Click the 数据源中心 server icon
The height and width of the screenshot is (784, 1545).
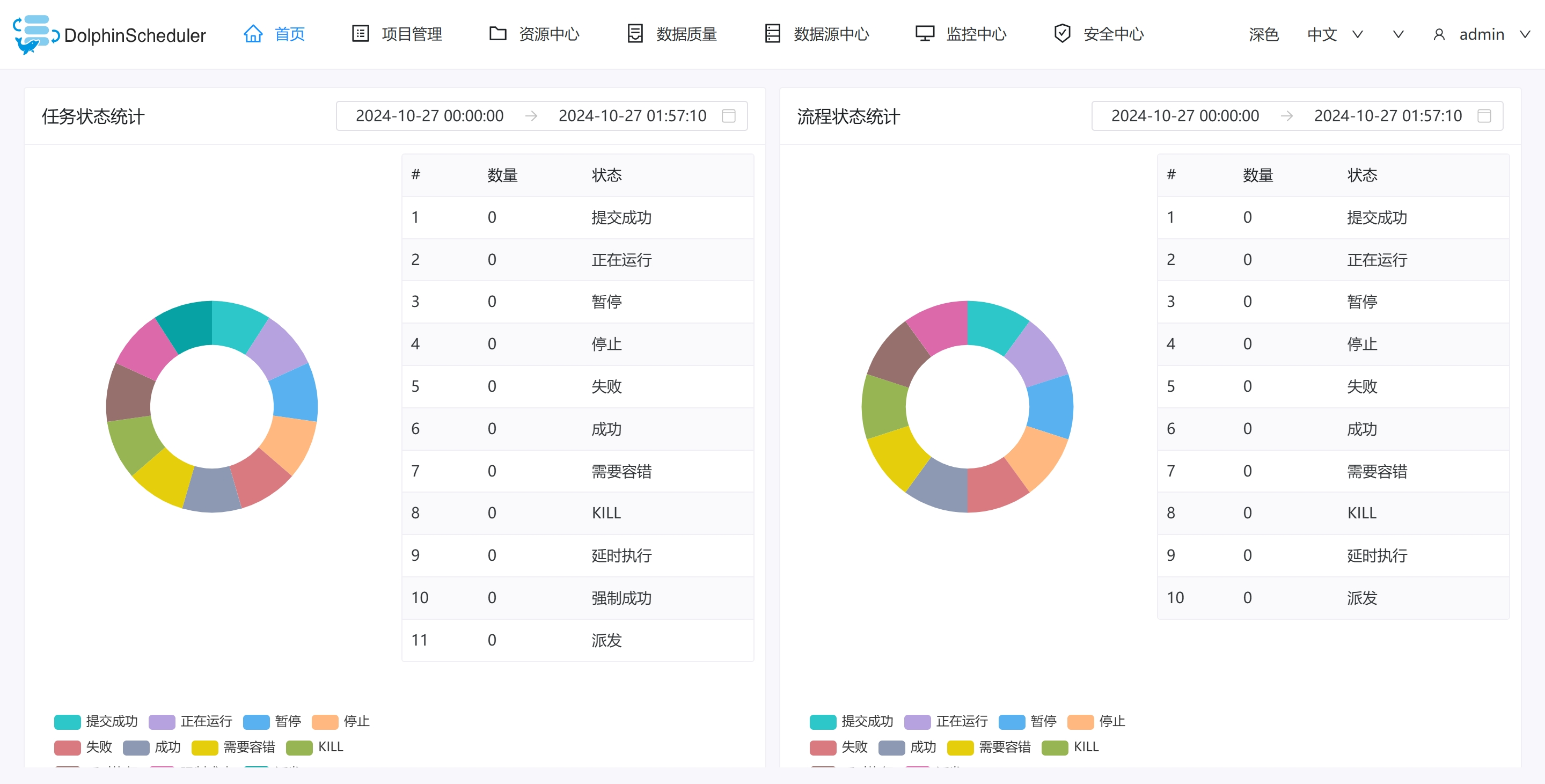(x=773, y=34)
